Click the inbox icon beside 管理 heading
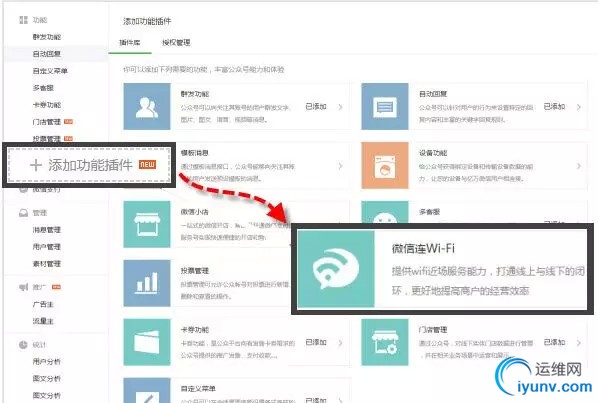This screenshot has width=598, height=403. pyautogui.click(x=23, y=213)
